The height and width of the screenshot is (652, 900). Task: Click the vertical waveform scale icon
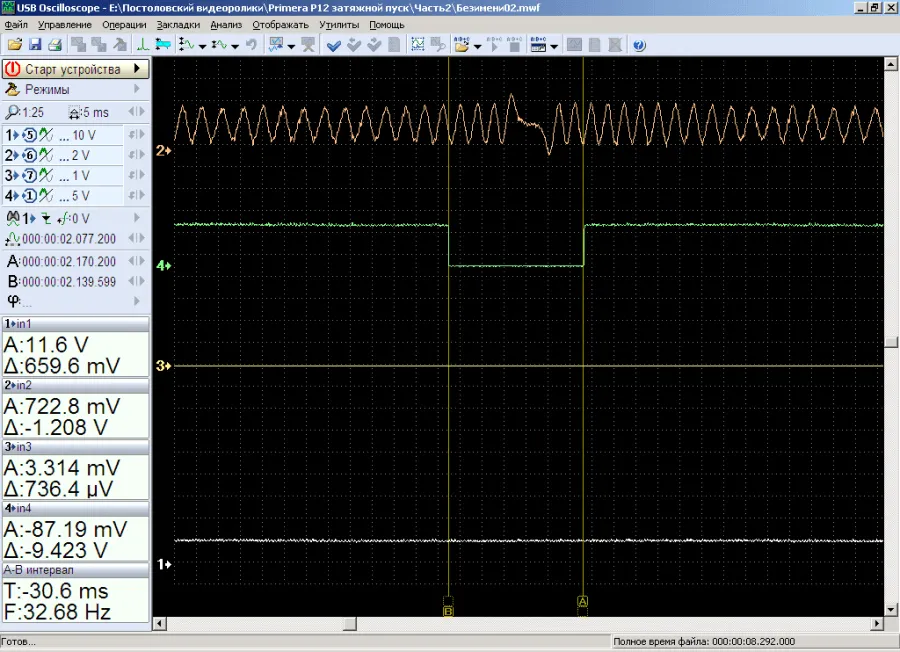coord(187,45)
